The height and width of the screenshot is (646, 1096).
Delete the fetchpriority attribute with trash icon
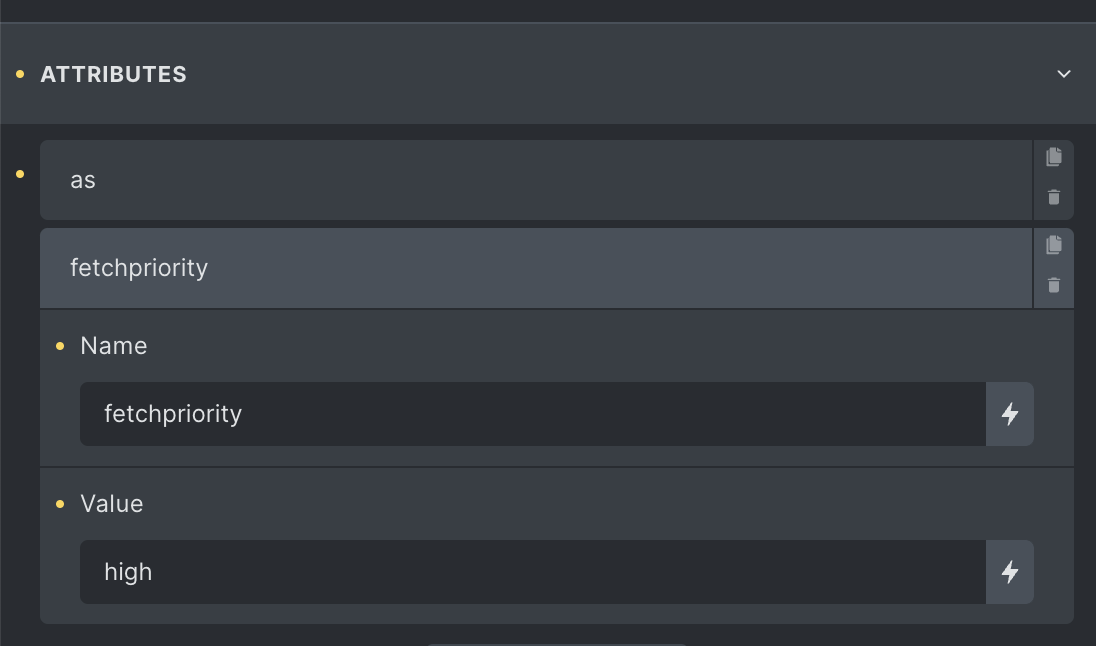pyautogui.click(x=1053, y=285)
